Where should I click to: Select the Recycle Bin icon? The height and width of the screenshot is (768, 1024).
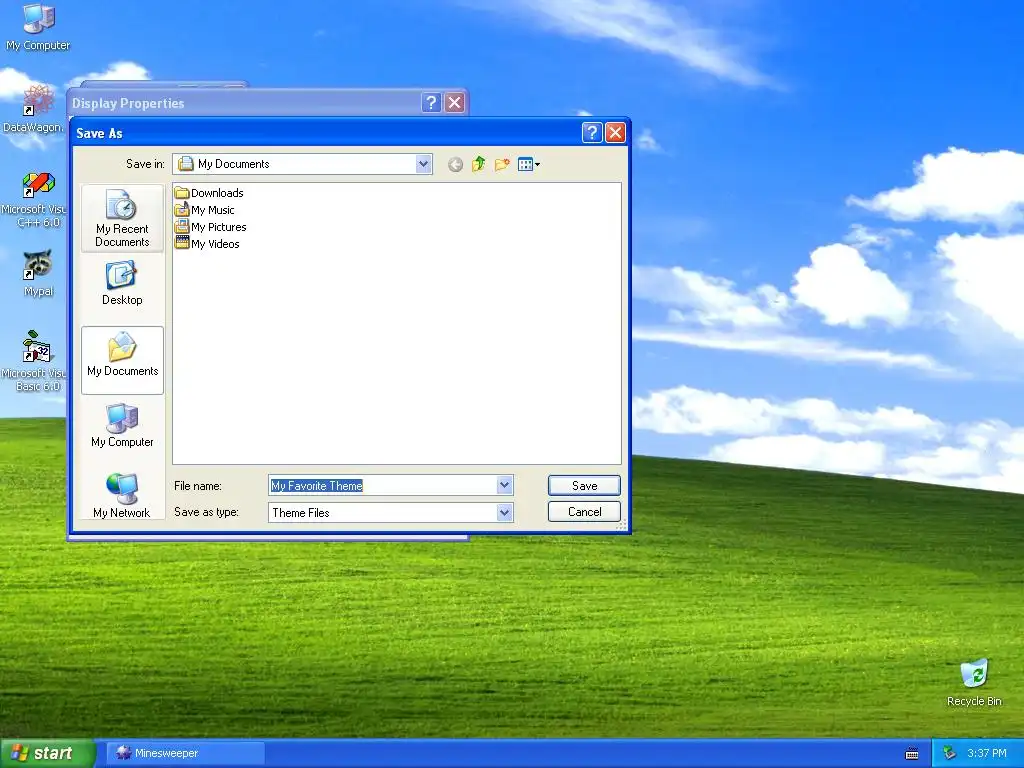[x=974, y=682]
